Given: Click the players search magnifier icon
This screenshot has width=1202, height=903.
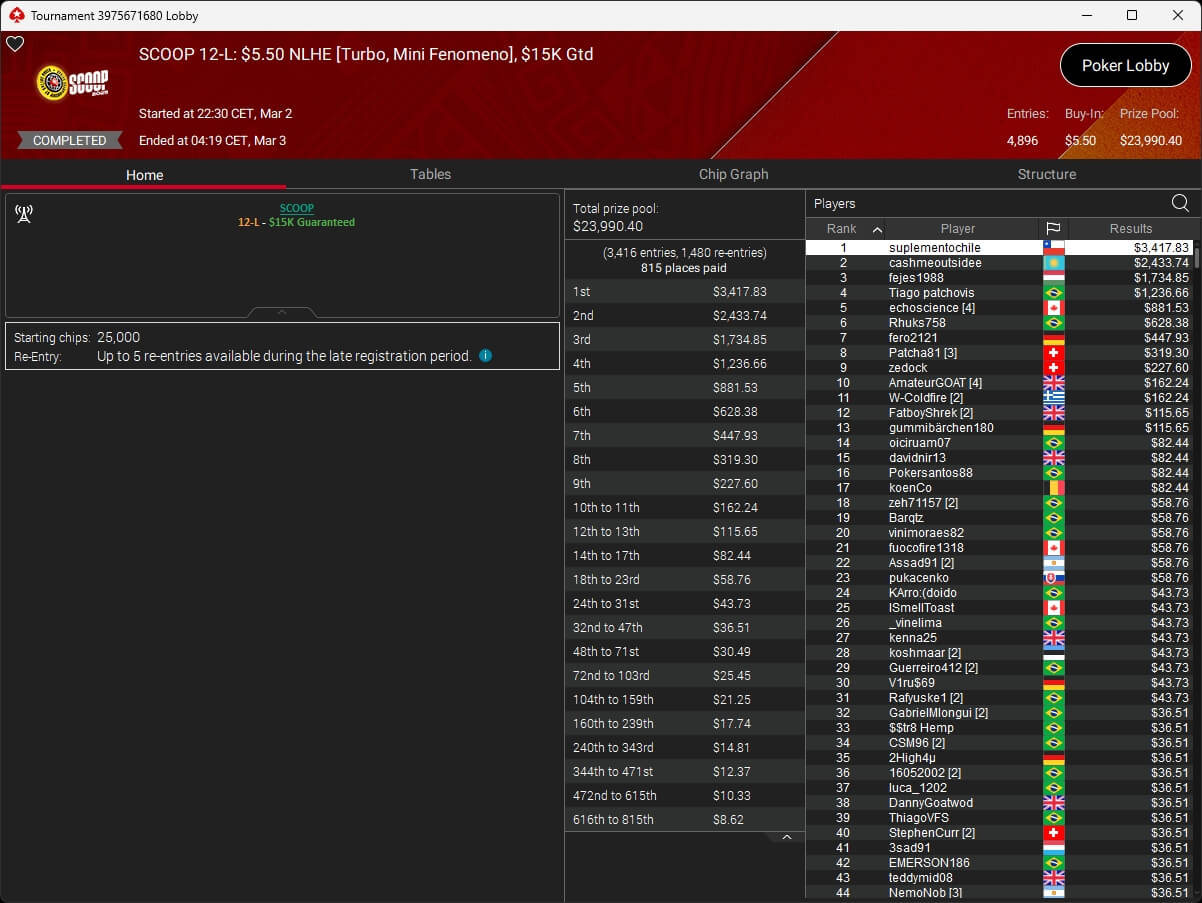Looking at the screenshot, I should (x=1180, y=203).
